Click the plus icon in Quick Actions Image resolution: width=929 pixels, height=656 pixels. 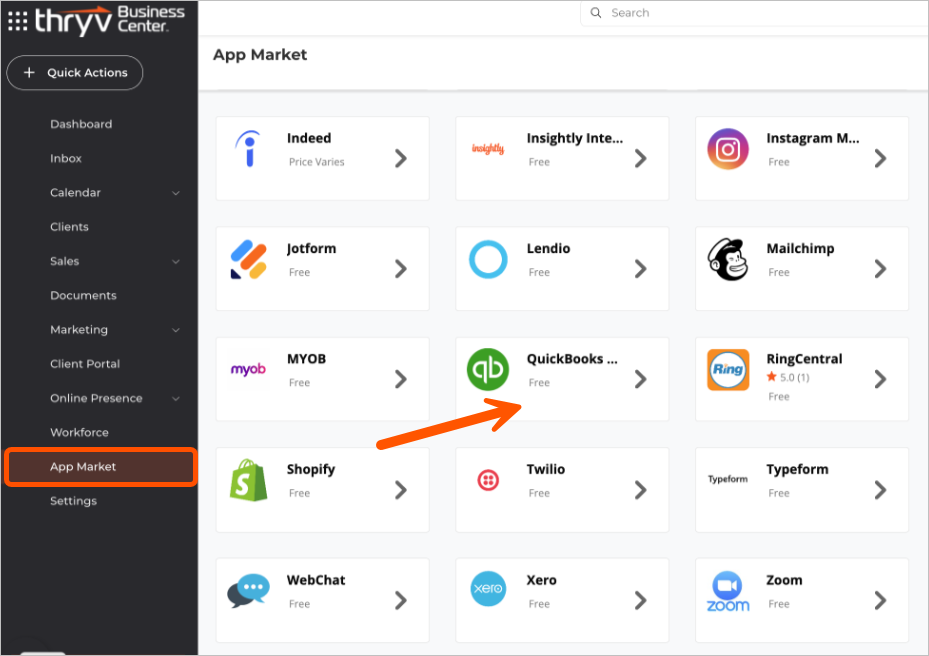click(29, 72)
